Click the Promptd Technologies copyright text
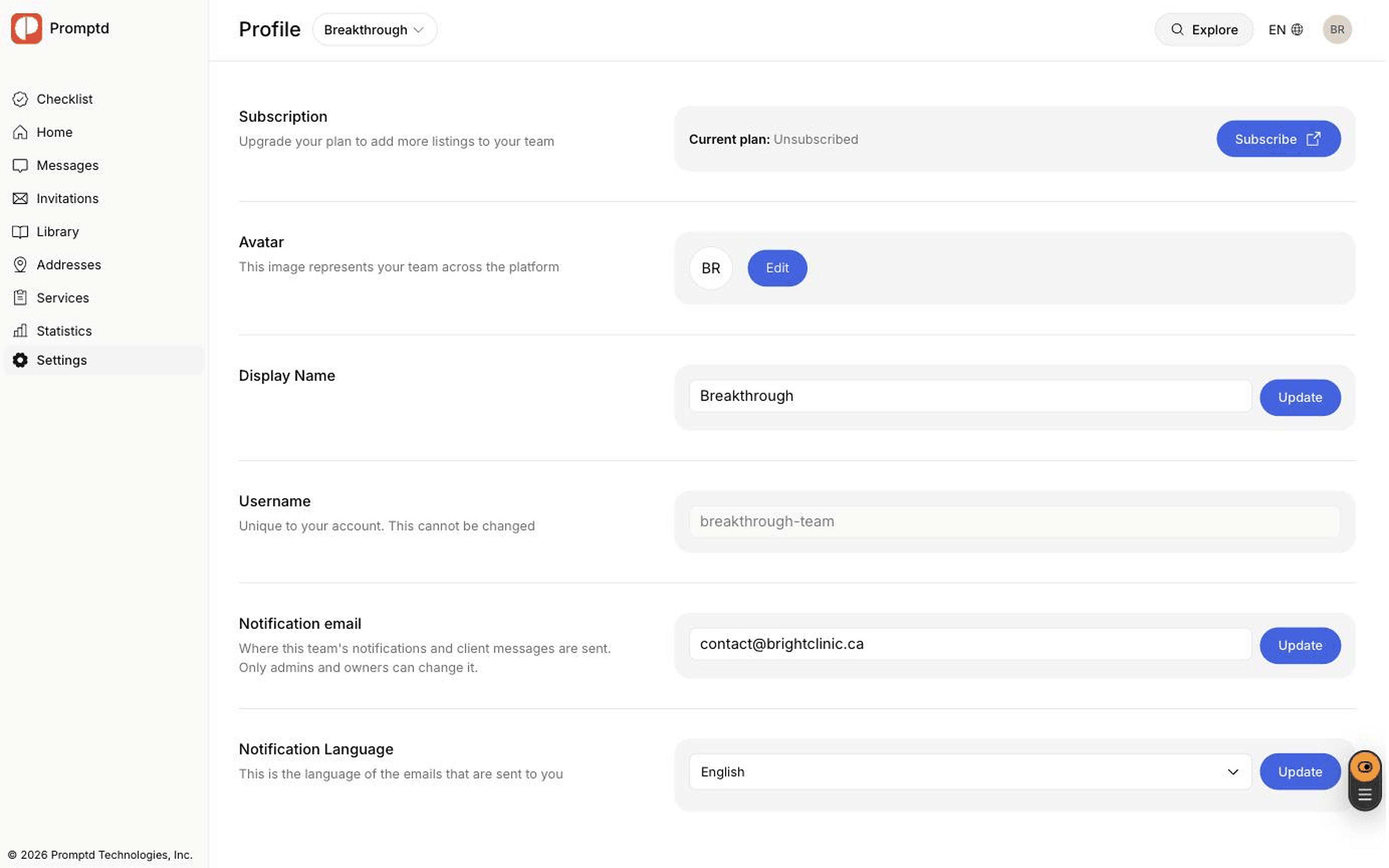The width and height of the screenshot is (1389, 868). [x=100, y=855]
